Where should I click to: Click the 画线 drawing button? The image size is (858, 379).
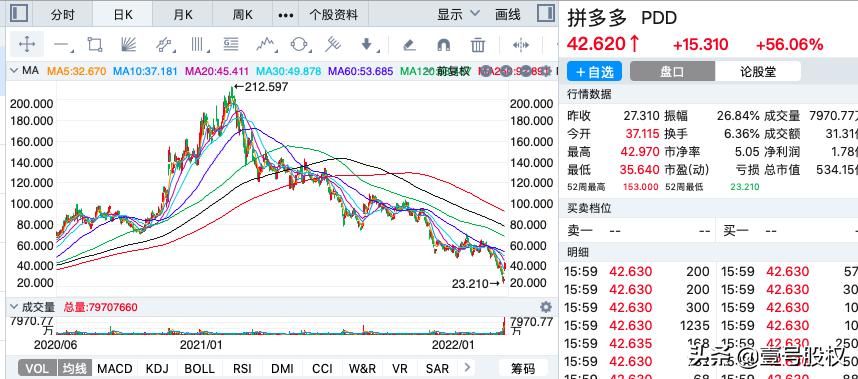coord(507,15)
